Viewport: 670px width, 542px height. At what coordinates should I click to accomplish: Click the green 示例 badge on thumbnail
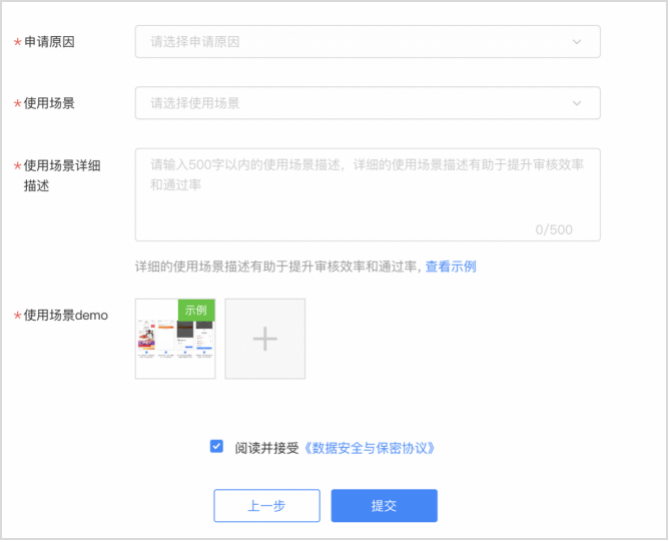(197, 310)
